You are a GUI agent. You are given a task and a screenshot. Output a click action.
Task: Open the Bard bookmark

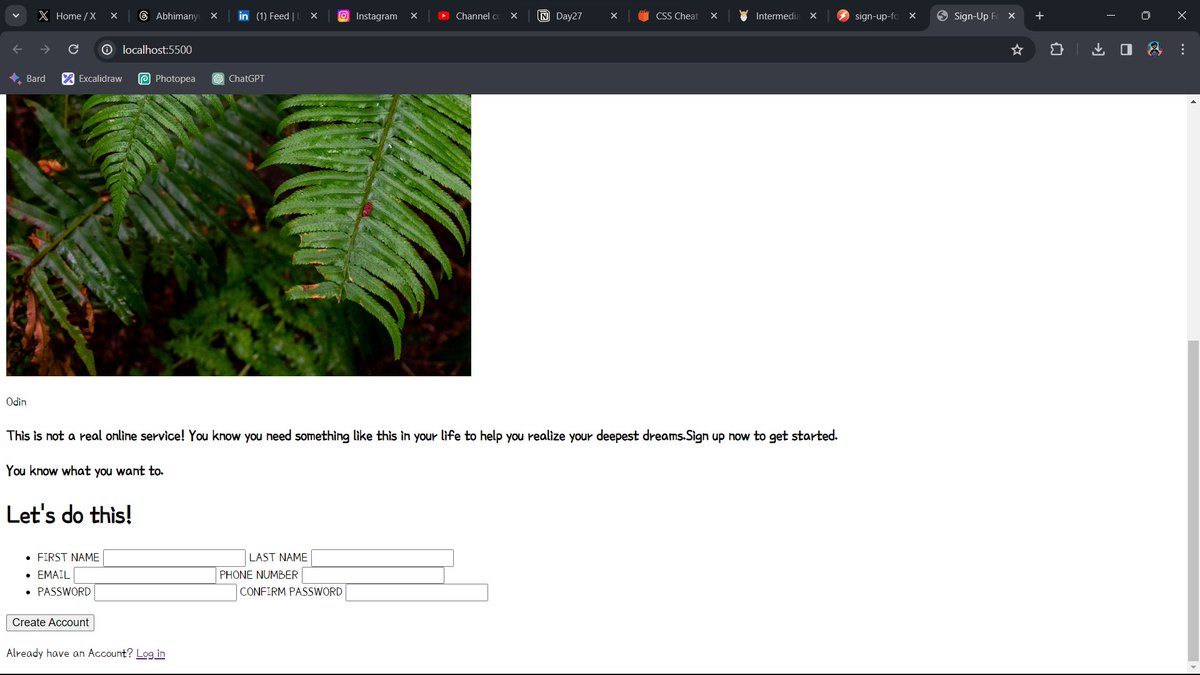click(x=27, y=78)
